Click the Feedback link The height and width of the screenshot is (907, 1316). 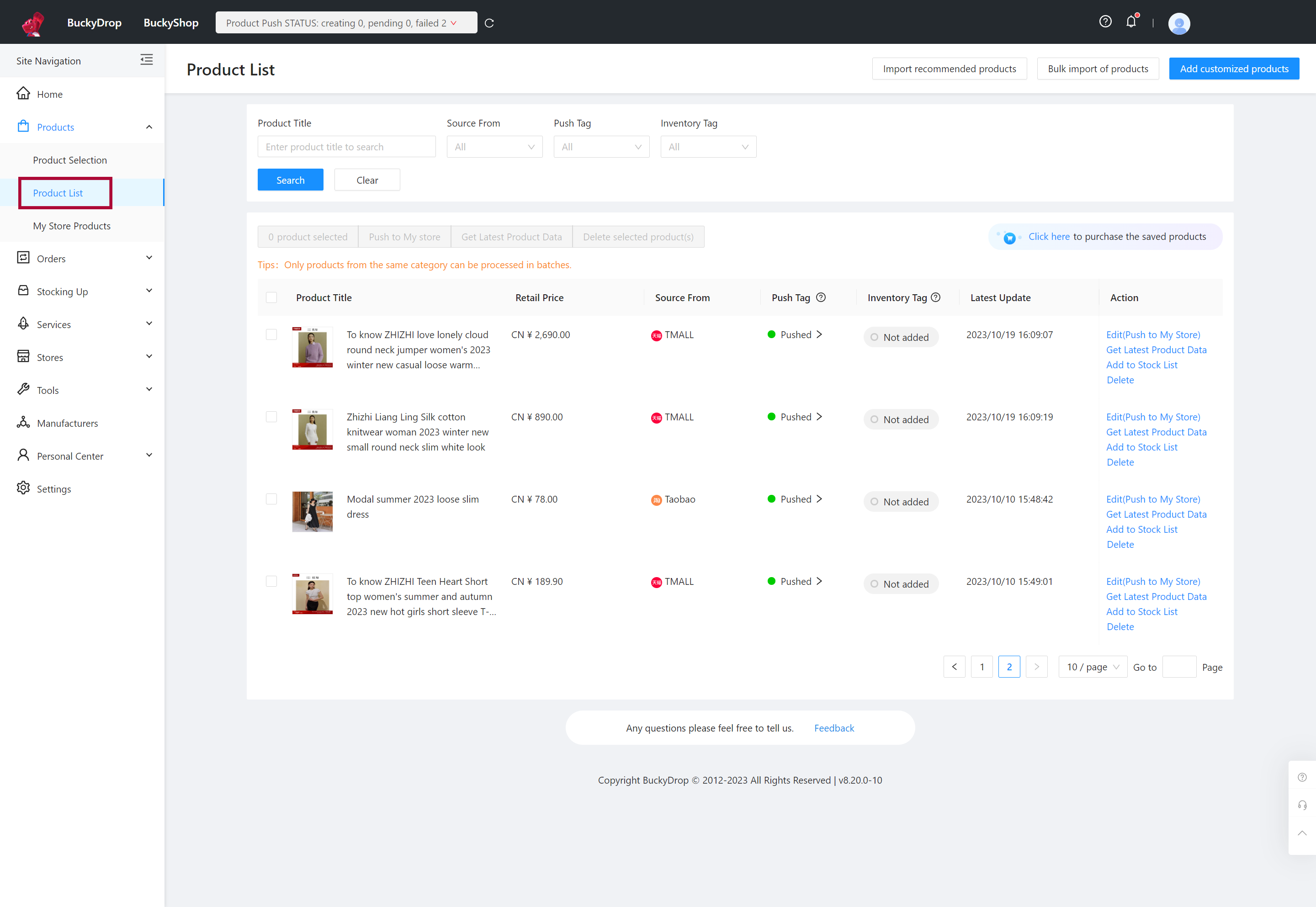click(x=834, y=727)
